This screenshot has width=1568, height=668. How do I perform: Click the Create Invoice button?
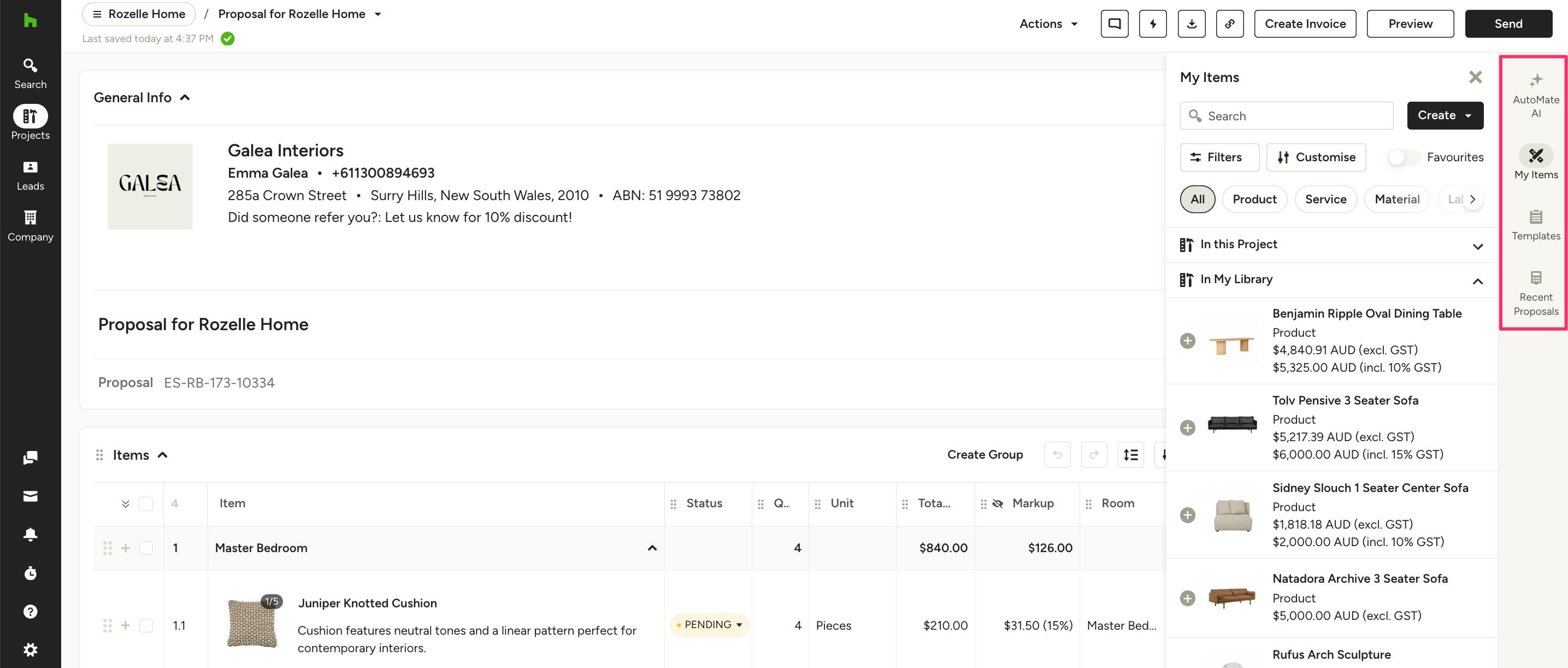coord(1305,24)
